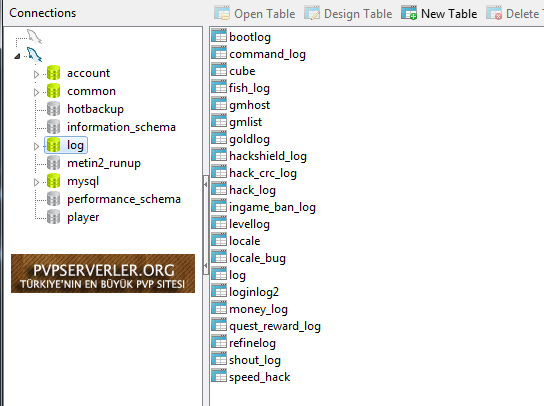Click the hackshield_log table icon
Image resolution: width=544 pixels, height=406 pixels.
[x=219, y=155]
